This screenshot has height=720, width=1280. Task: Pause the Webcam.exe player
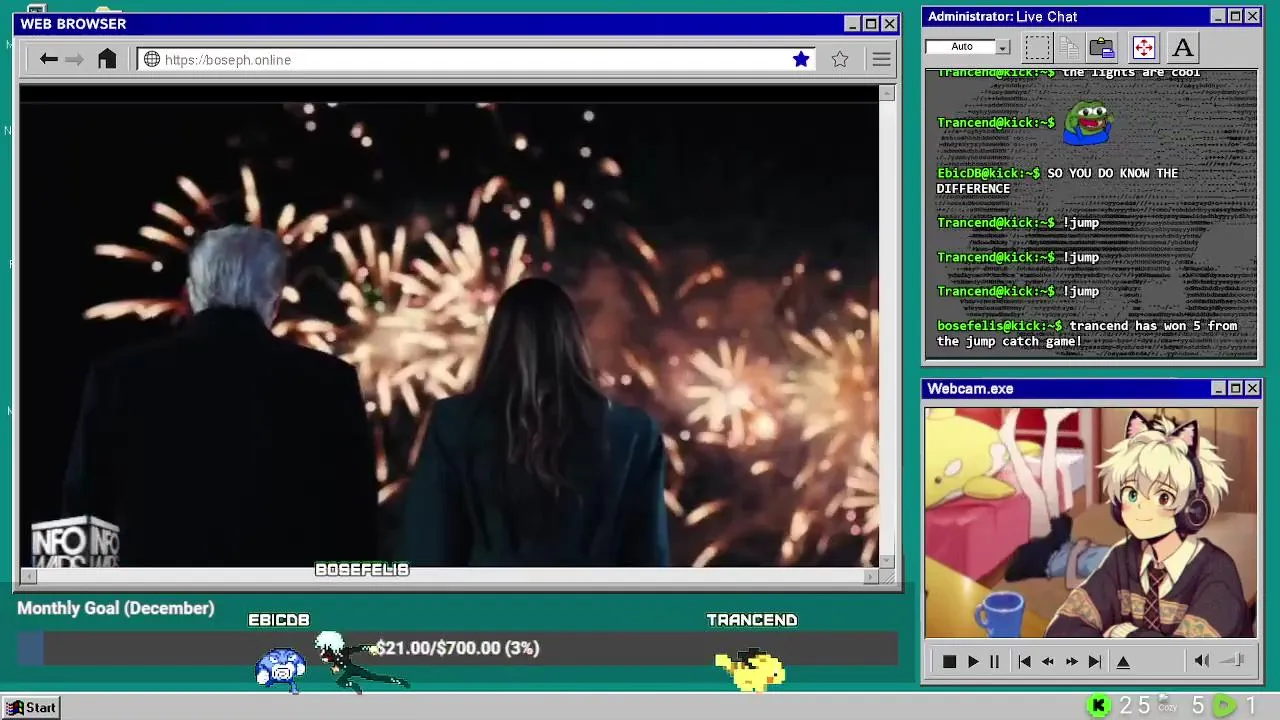994,661
